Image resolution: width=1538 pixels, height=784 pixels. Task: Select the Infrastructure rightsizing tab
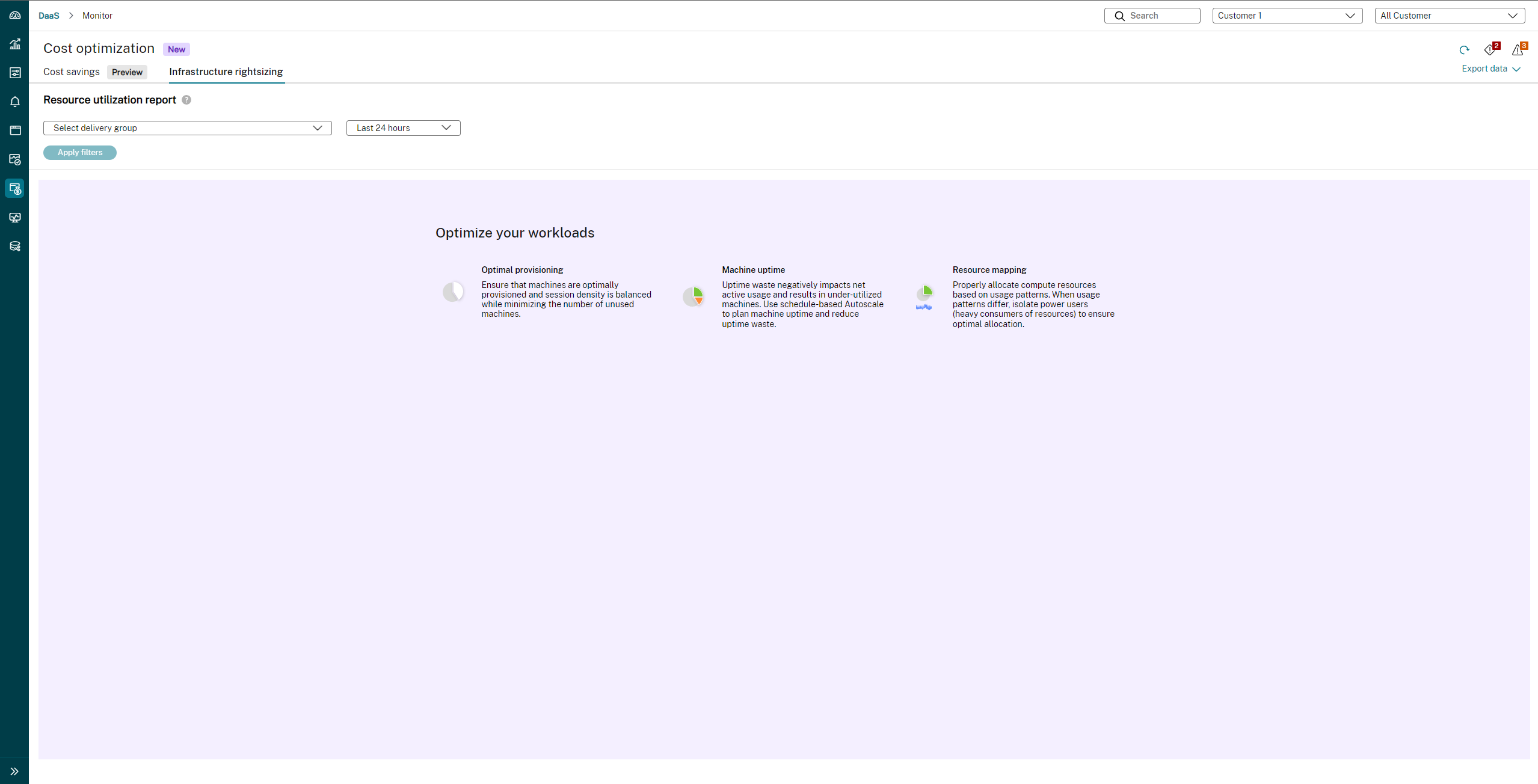[x=226, y=72]
